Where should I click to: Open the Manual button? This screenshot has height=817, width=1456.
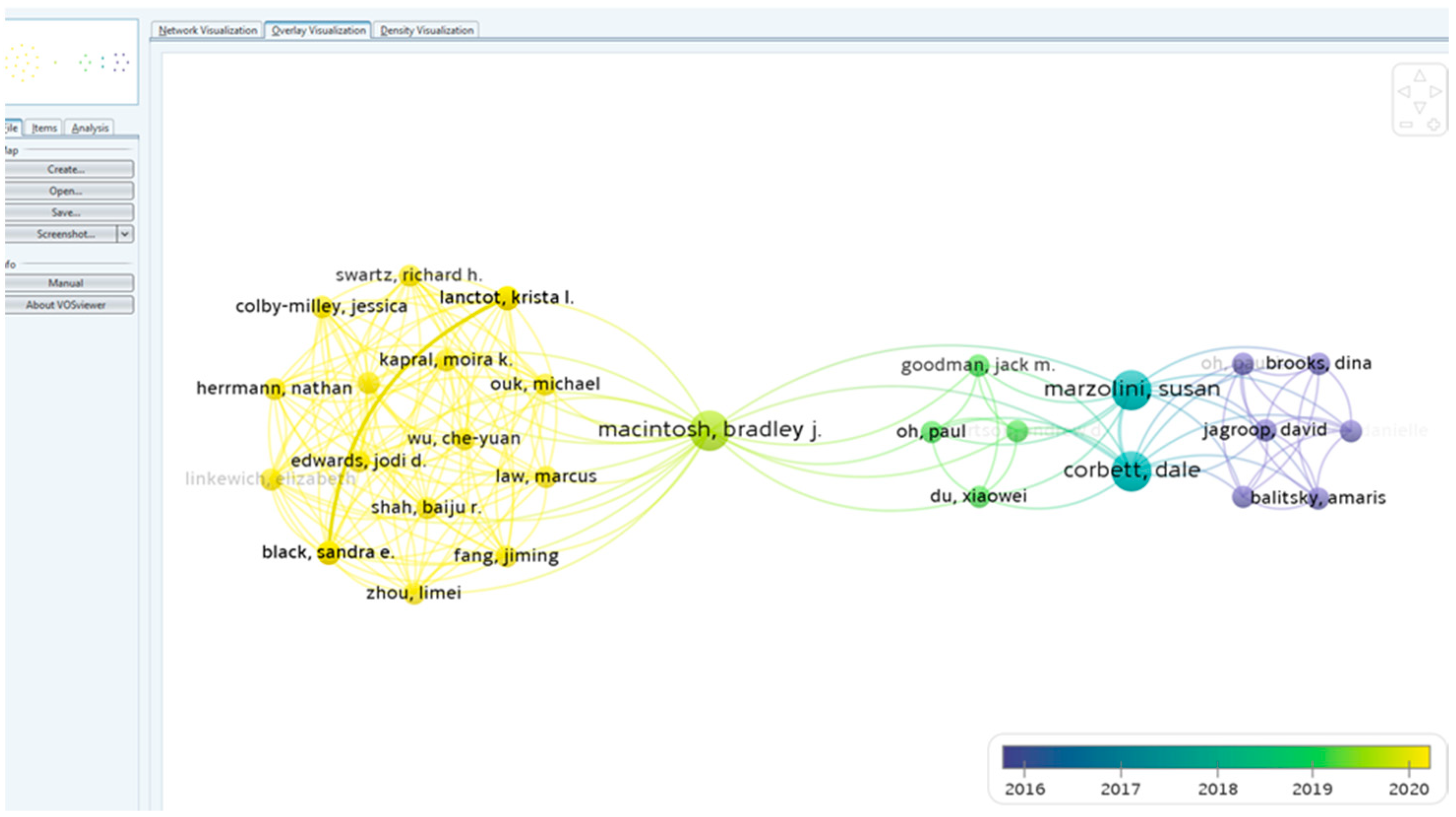(66, 283)
